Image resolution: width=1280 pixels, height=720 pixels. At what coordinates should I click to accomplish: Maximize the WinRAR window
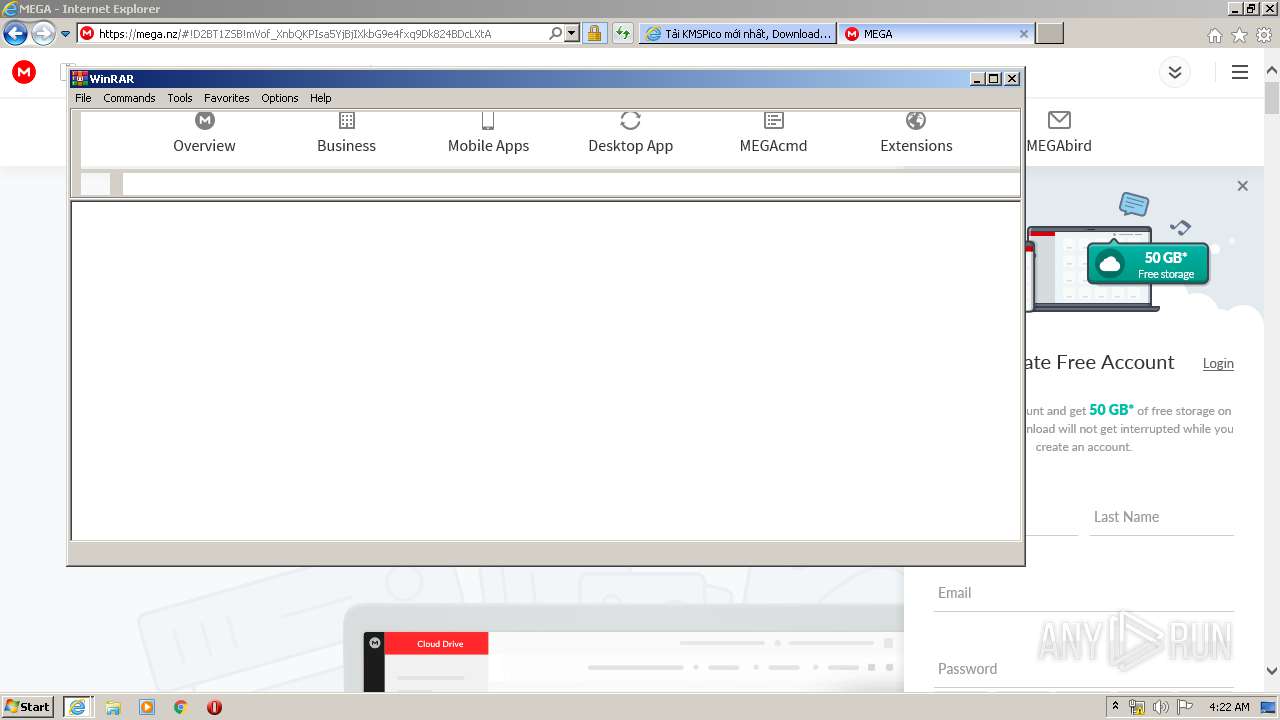click(x=994, y=79)
